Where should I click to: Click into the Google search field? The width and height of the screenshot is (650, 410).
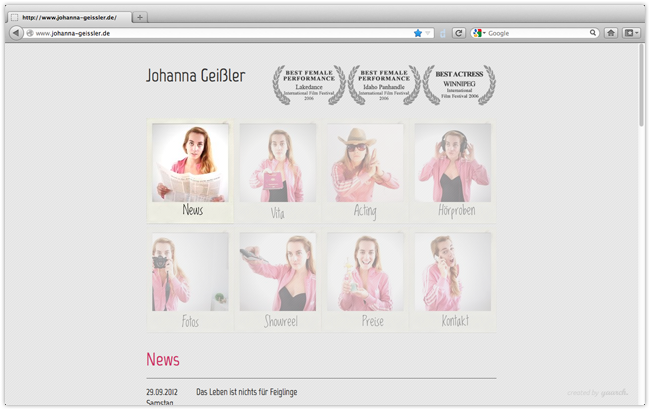(537, 33)
